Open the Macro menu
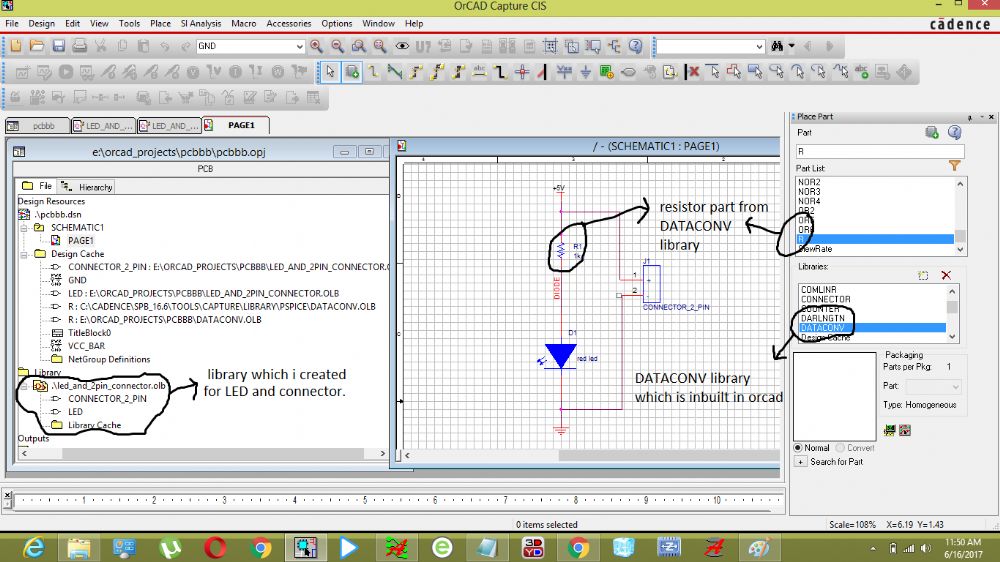The image size is (1000, 562). pyautogui.click(x=244, y=24)
